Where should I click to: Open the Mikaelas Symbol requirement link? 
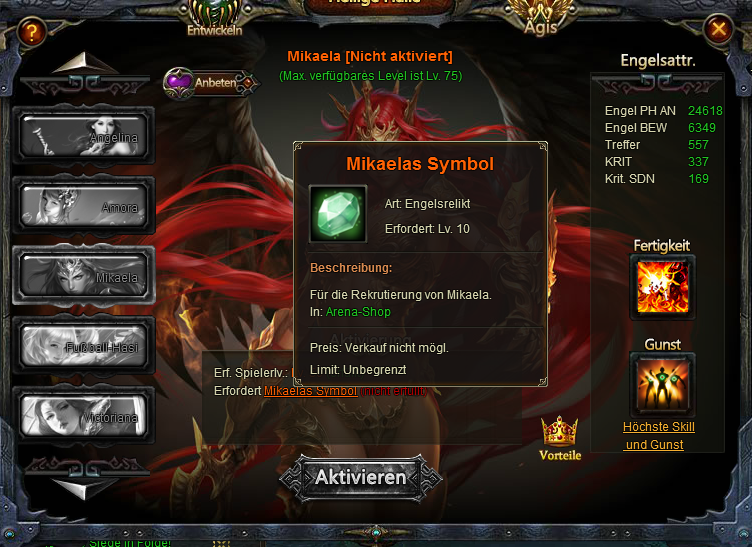tap(310, 391)
